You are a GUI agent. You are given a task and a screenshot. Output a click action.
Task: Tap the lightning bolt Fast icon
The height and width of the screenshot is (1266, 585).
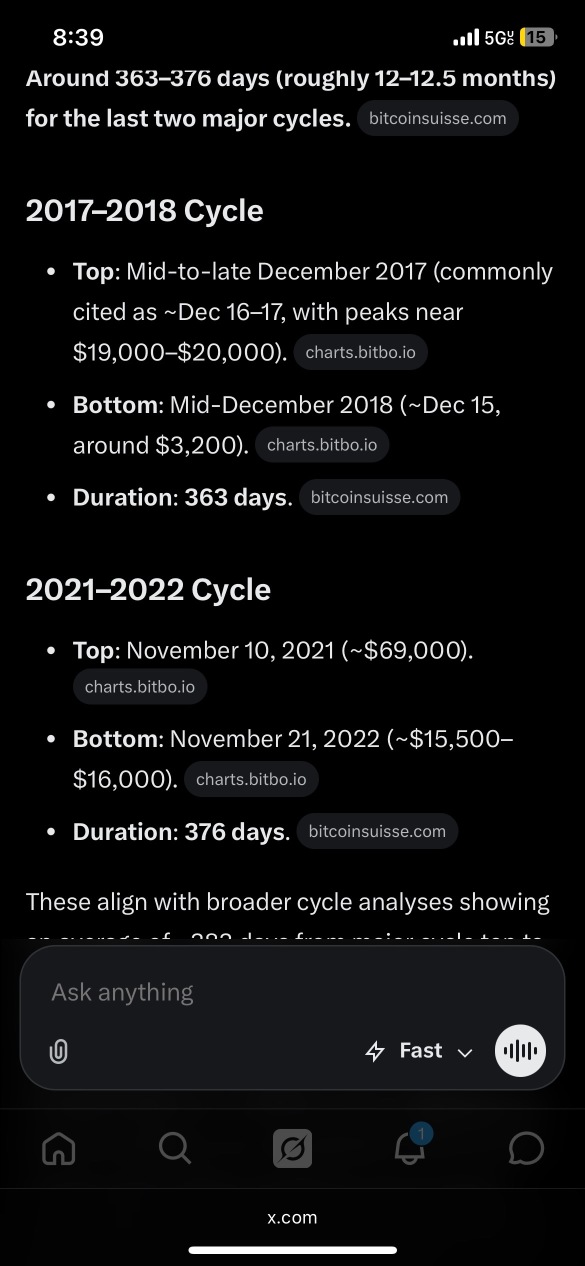click(x=376, y=1051)
